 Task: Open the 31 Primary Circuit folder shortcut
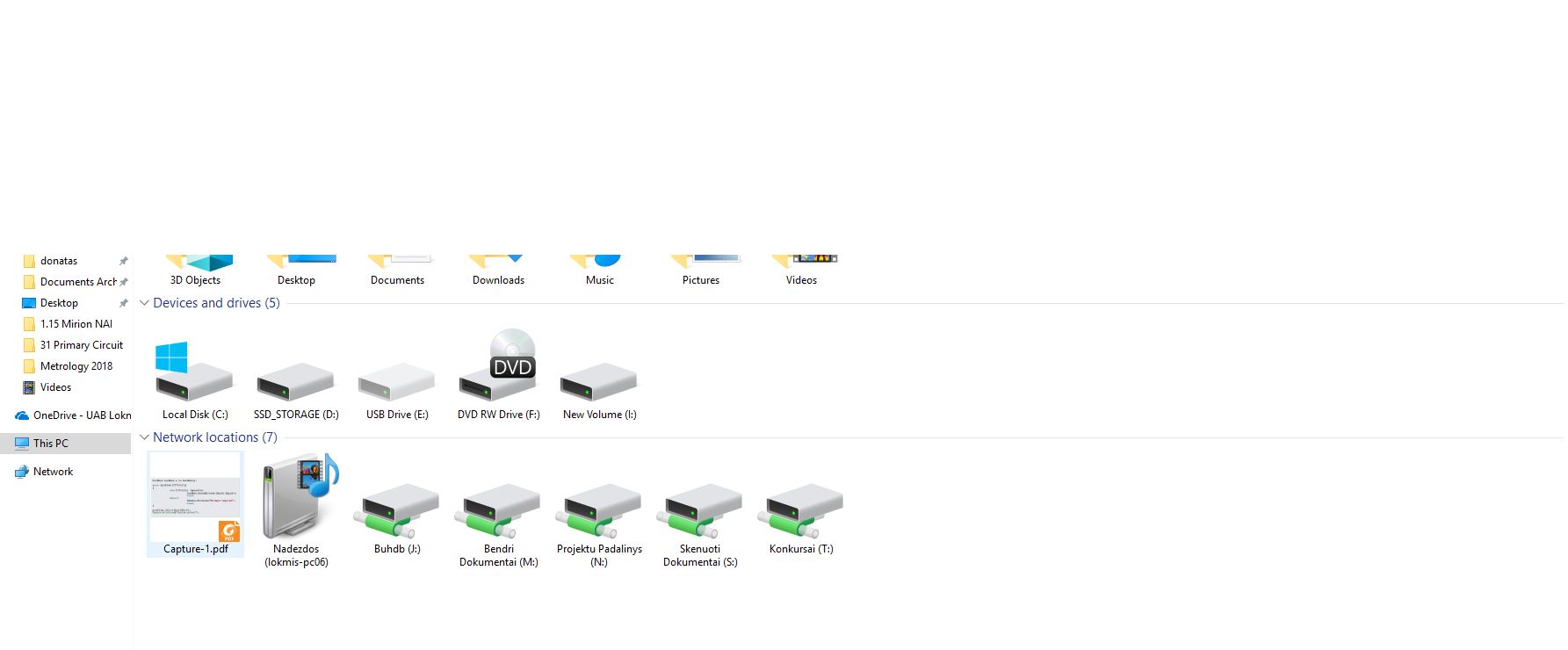coord(82,345)
